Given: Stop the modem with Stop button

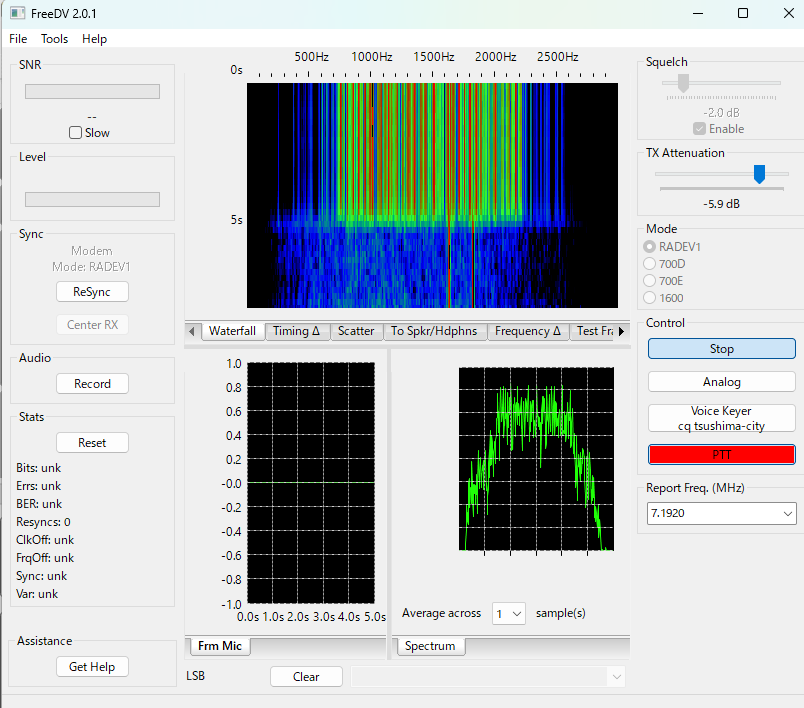Looking at the screenshot, I should [x=721, y=349].
